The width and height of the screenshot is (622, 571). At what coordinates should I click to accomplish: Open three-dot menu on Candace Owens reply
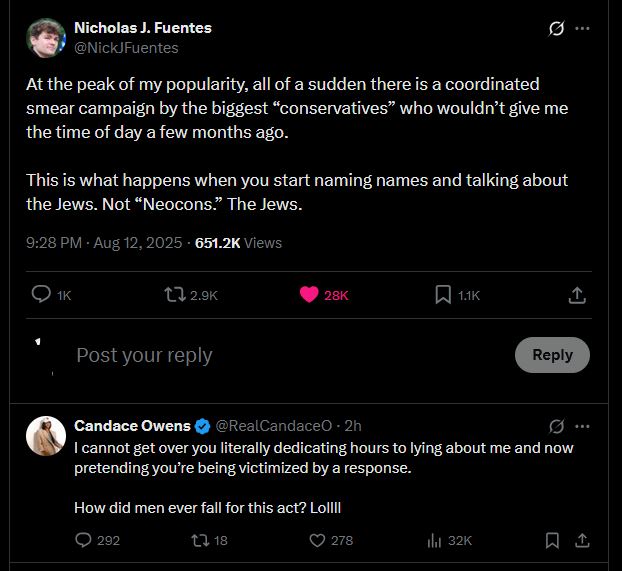tap(582, 426)
